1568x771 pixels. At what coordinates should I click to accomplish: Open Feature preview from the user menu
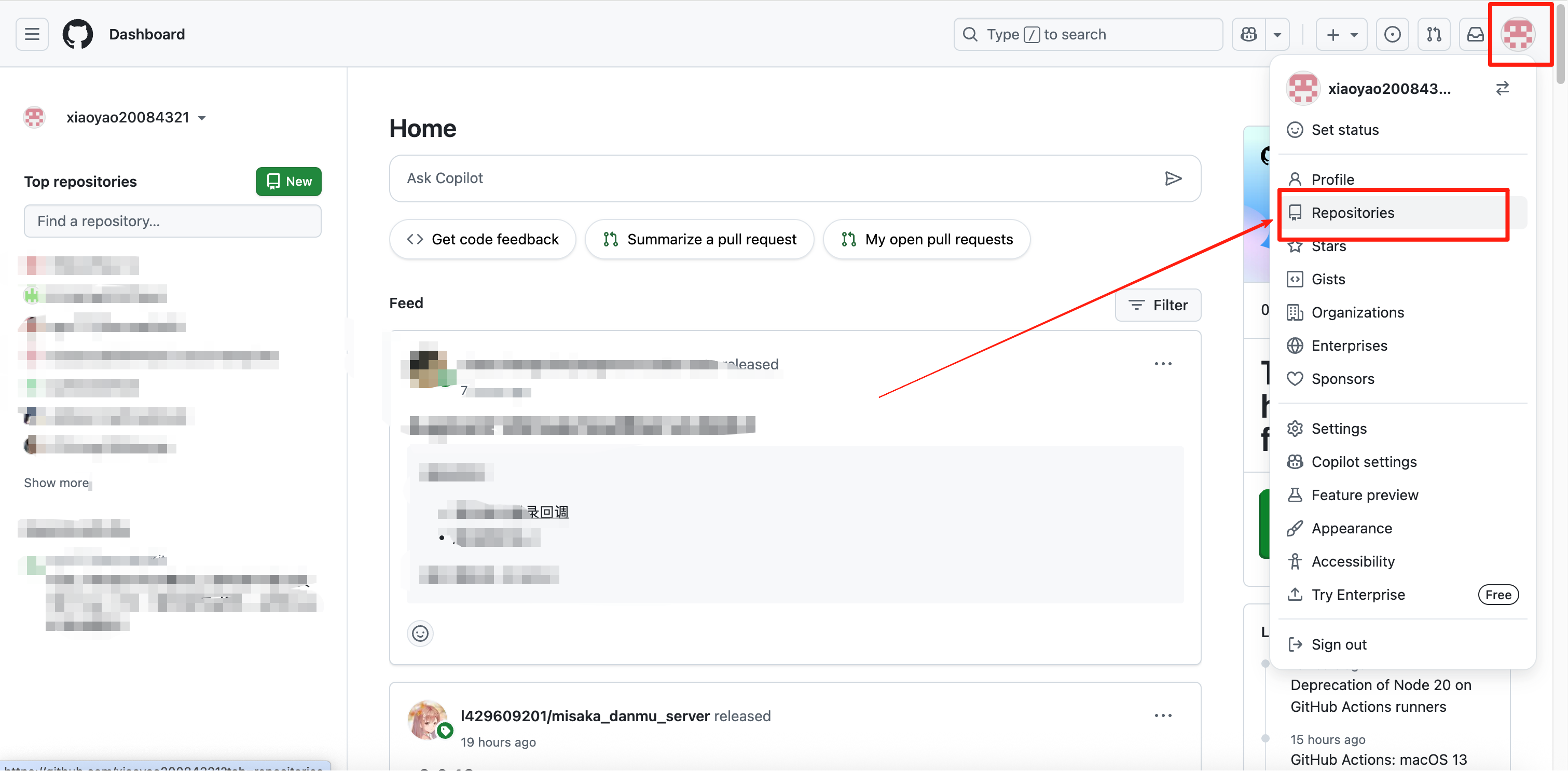(1402, 495)
